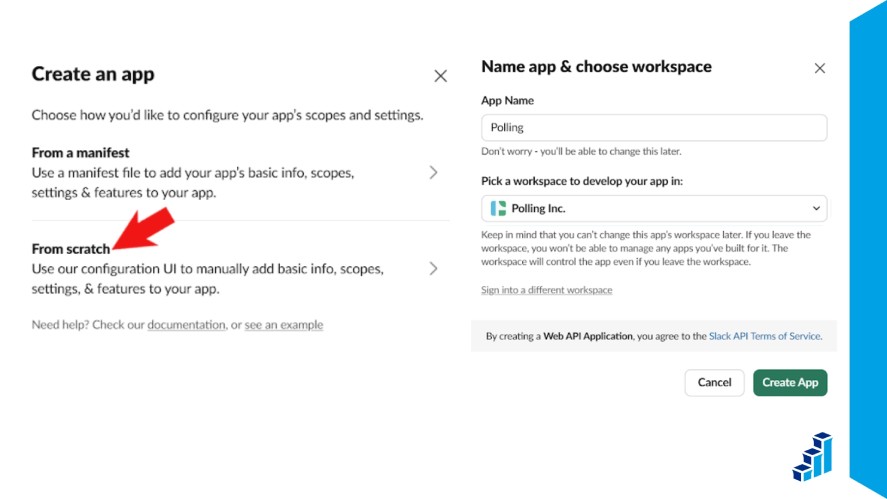Select the From scratch heading
This screenshot has width=887, height=499.
click(x=71, y=249)
